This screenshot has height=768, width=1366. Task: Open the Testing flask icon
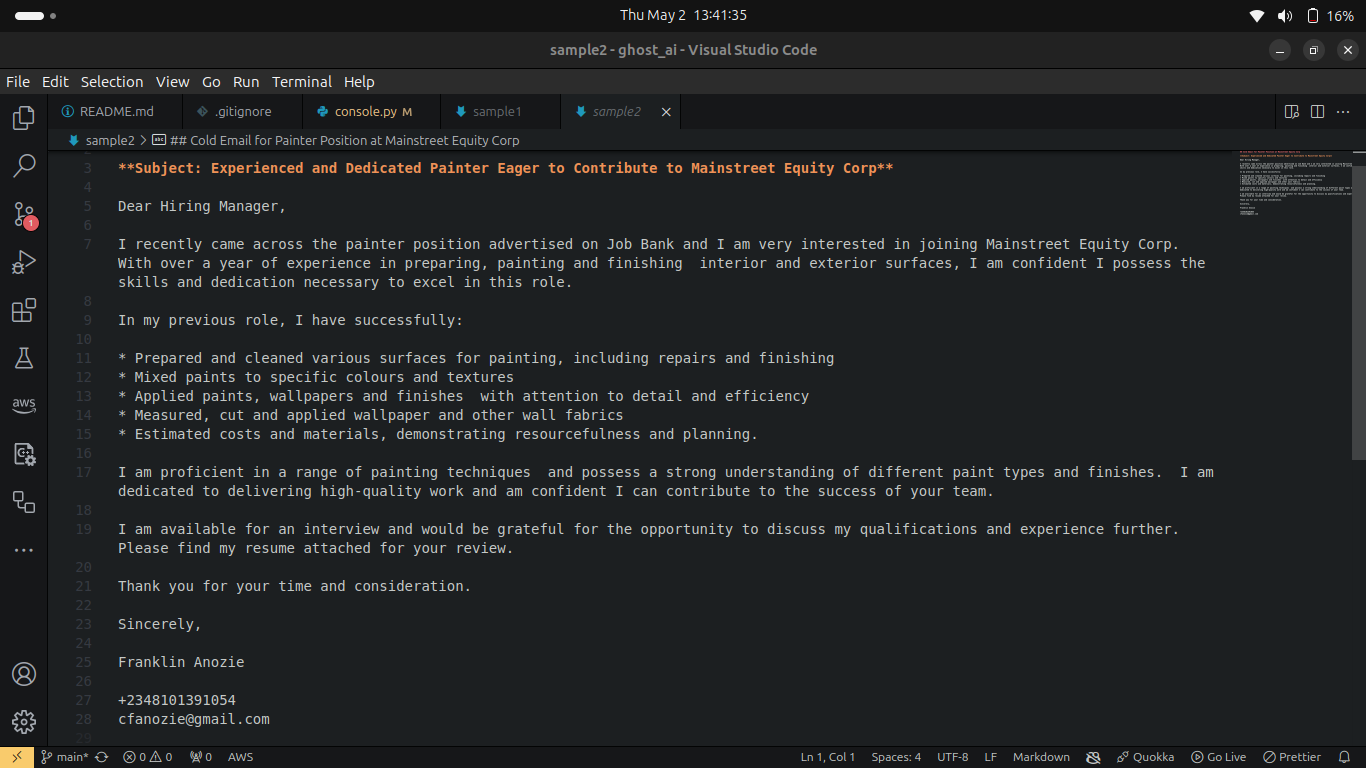(x=24, y=358)
